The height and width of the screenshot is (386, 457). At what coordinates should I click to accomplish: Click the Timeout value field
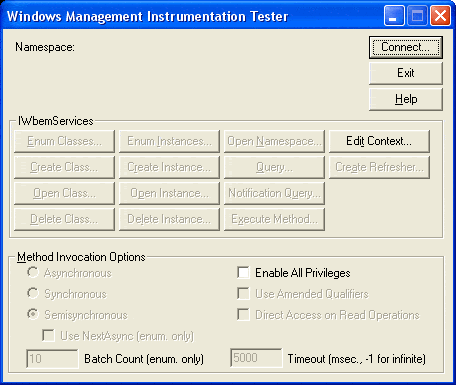(256, 358)
